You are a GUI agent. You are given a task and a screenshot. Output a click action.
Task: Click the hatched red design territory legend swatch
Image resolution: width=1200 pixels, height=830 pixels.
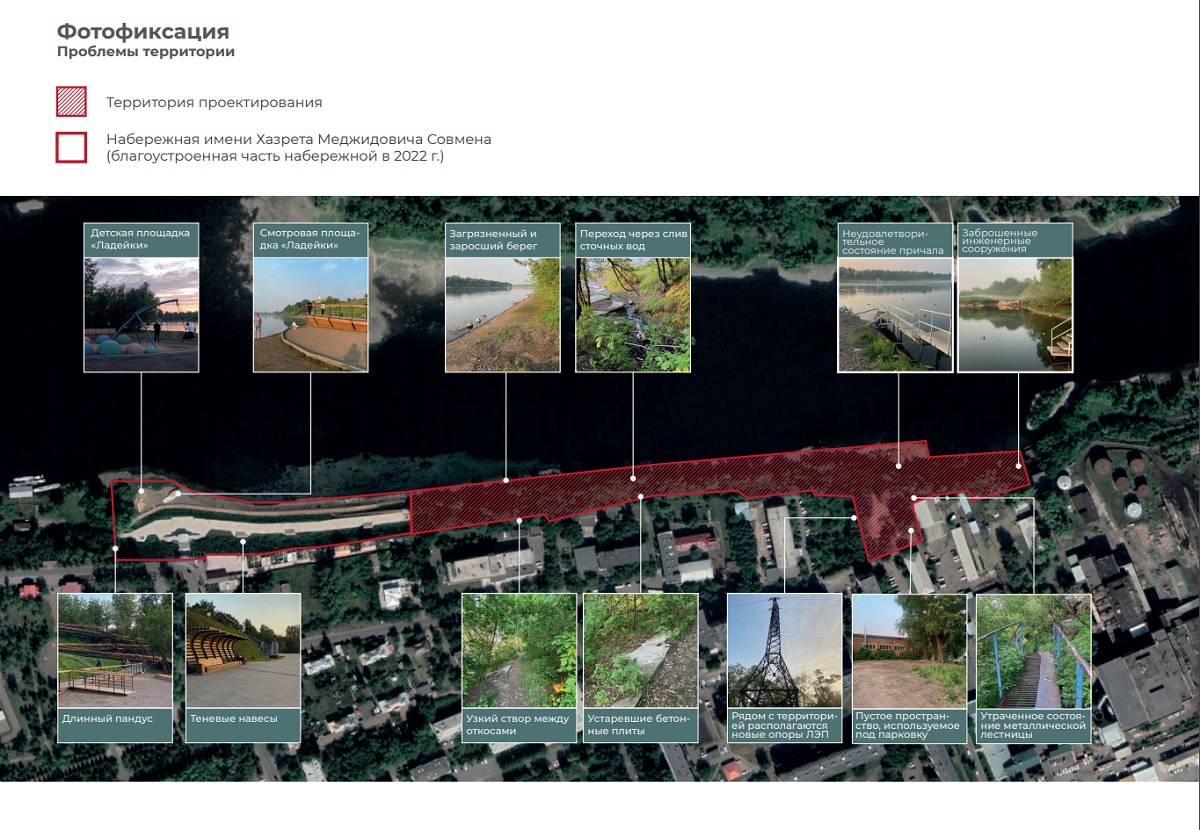coord(72,103)
